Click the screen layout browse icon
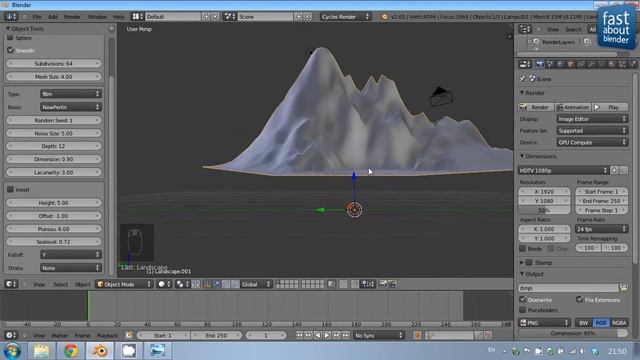 coord(137,17)
